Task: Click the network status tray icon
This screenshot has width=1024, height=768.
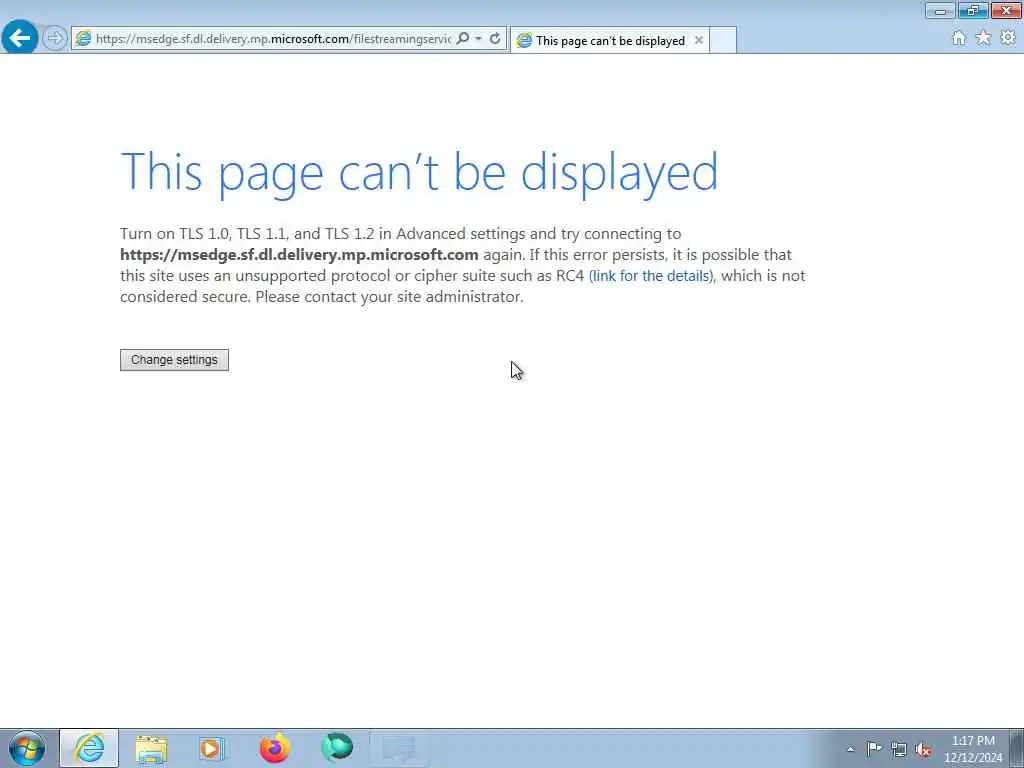Action: 899,749
